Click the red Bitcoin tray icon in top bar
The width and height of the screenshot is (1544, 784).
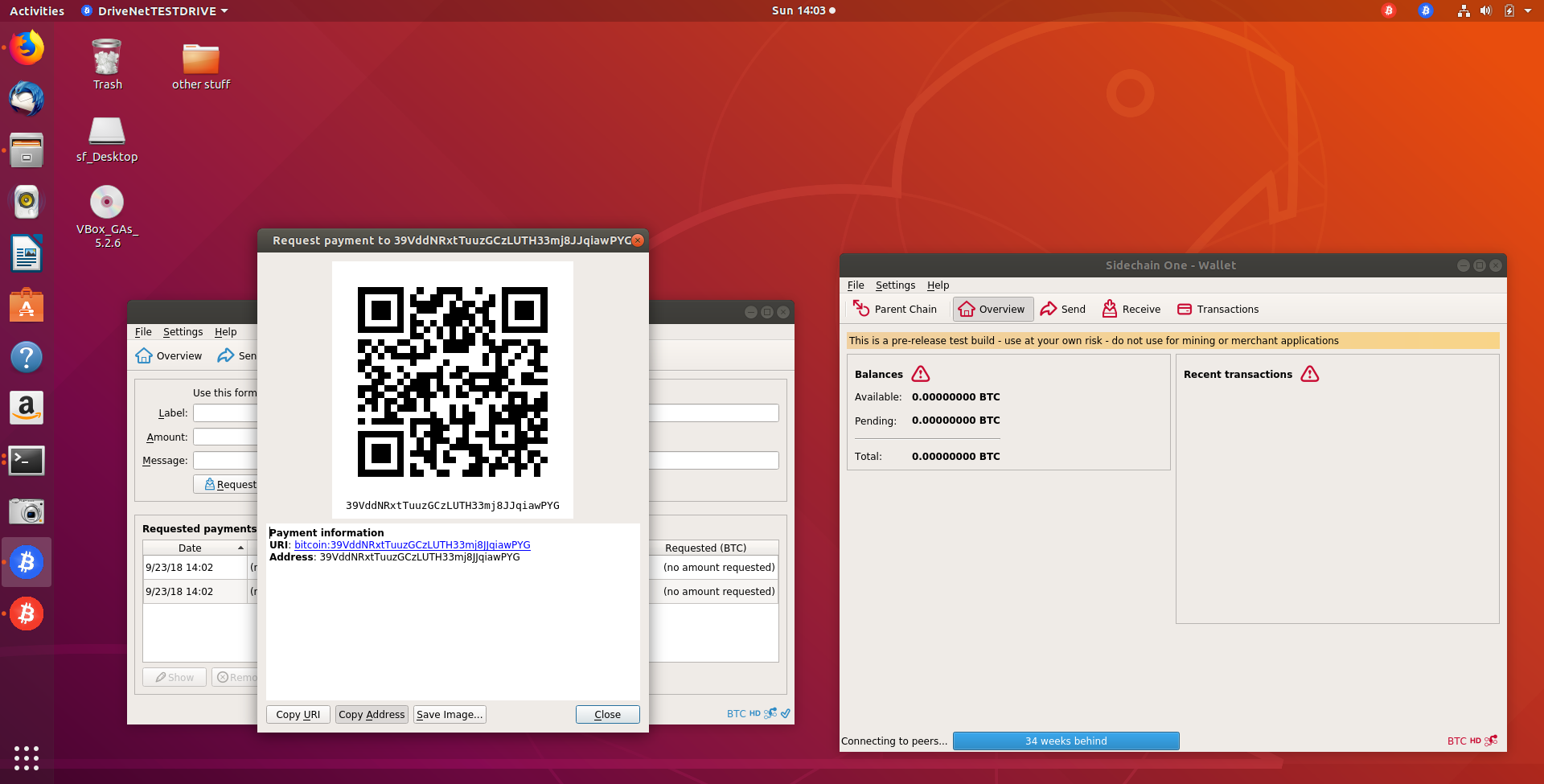pyautogui.click(x=1389, y=10)
